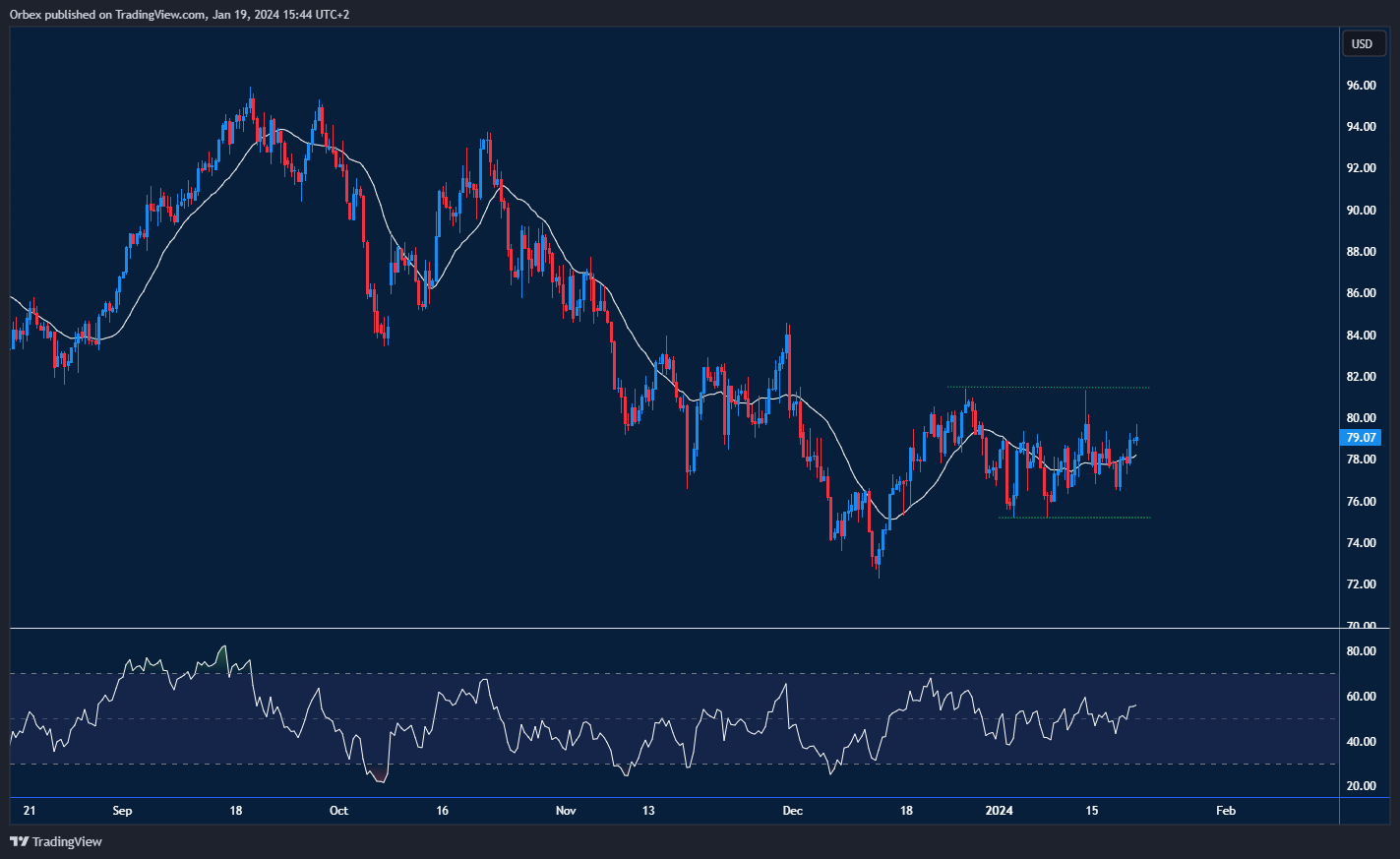Select the lower green dotted support line
Screen dimensions: 1400x859
click(1074, 518)
